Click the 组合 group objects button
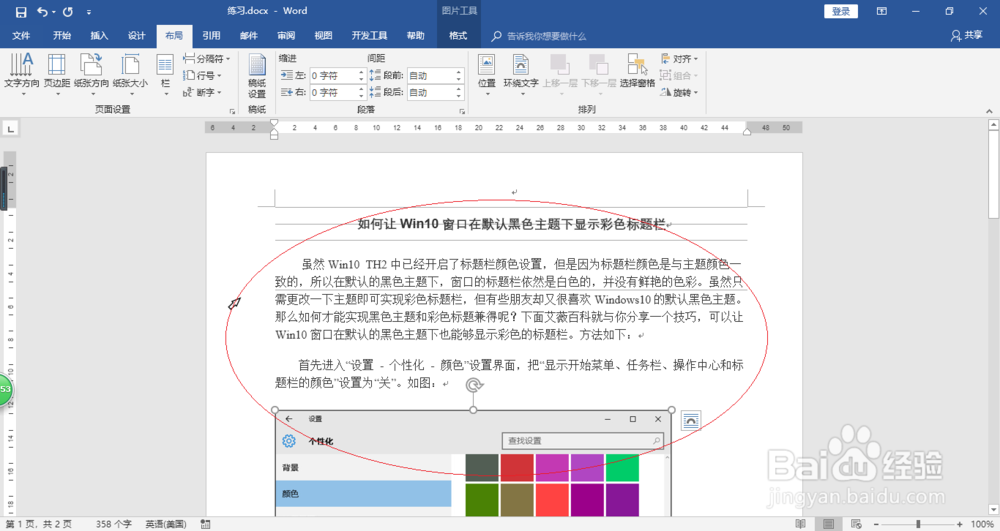This screenshot has width=1000, height=531. point(679,75)
